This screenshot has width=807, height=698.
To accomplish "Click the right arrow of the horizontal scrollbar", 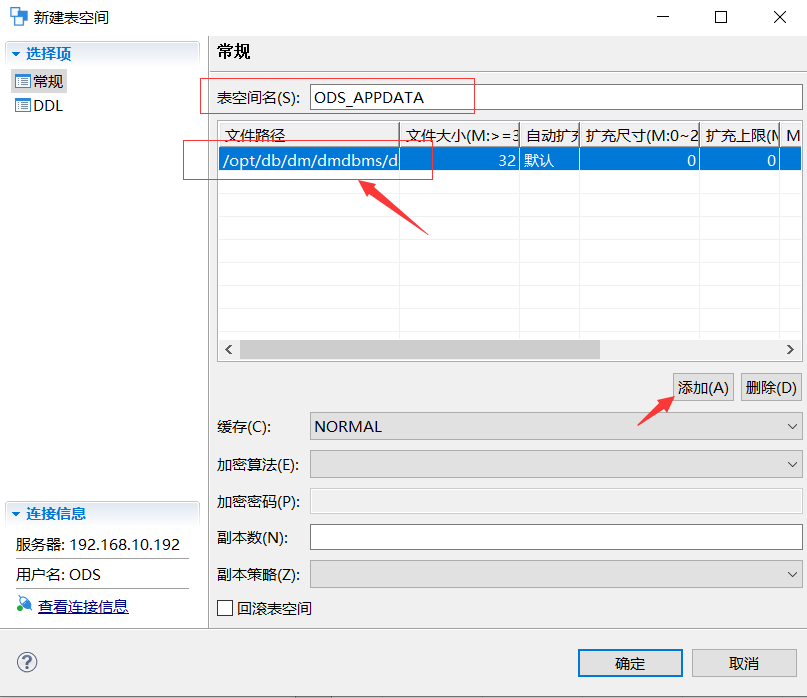I will tap(791, 350).
